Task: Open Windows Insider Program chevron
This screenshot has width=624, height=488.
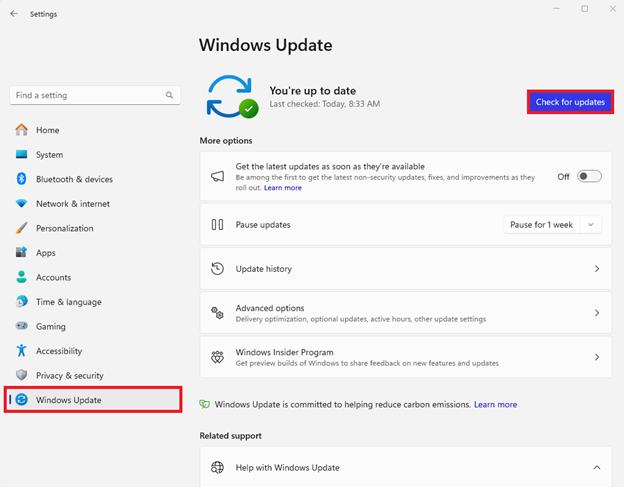Action: [597, 357]
